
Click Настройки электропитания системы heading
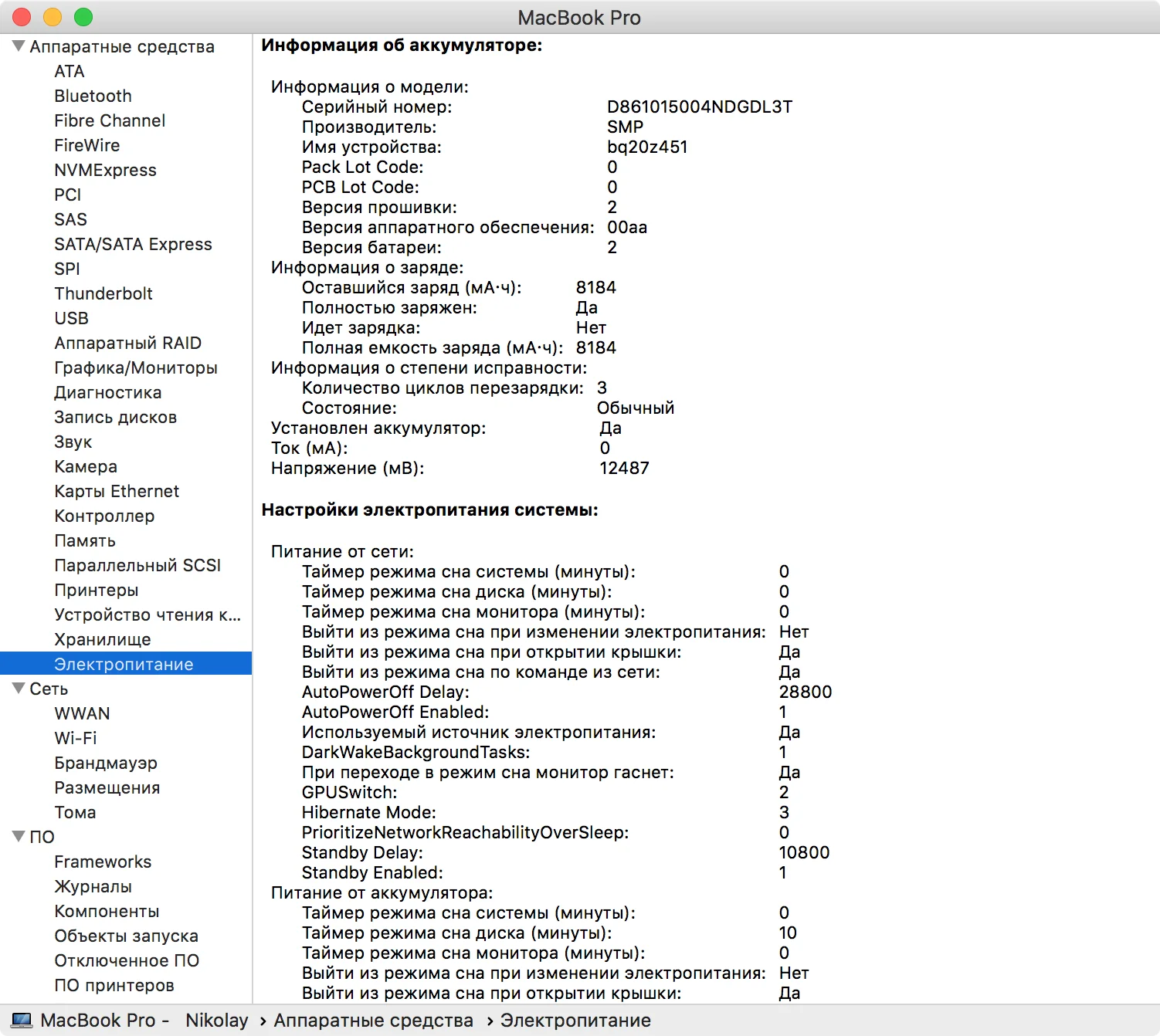pyautogui.click(x=430, y=510)
